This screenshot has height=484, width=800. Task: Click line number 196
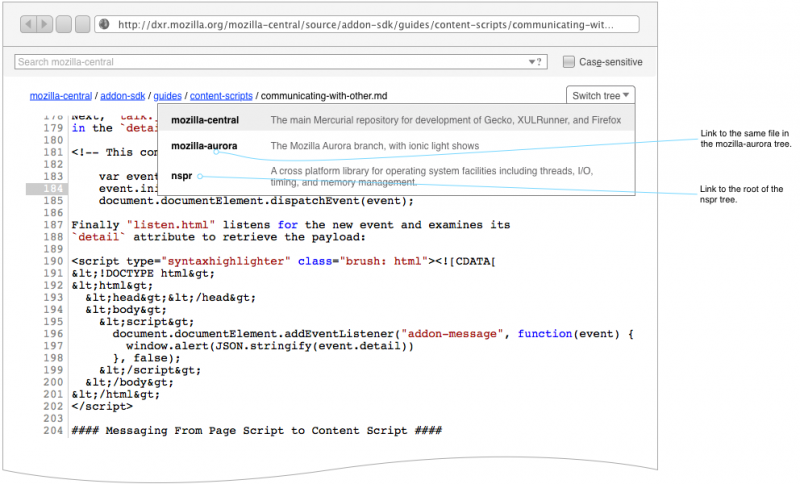(x=53, y=334)
